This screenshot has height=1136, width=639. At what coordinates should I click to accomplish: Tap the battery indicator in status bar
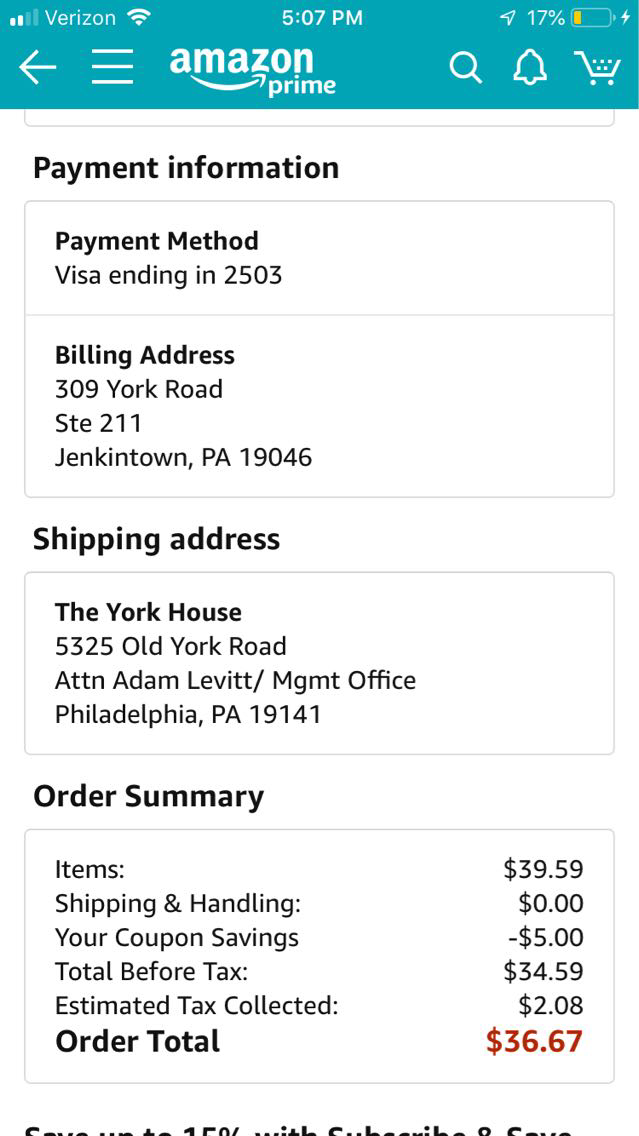[x=592, y=18]
